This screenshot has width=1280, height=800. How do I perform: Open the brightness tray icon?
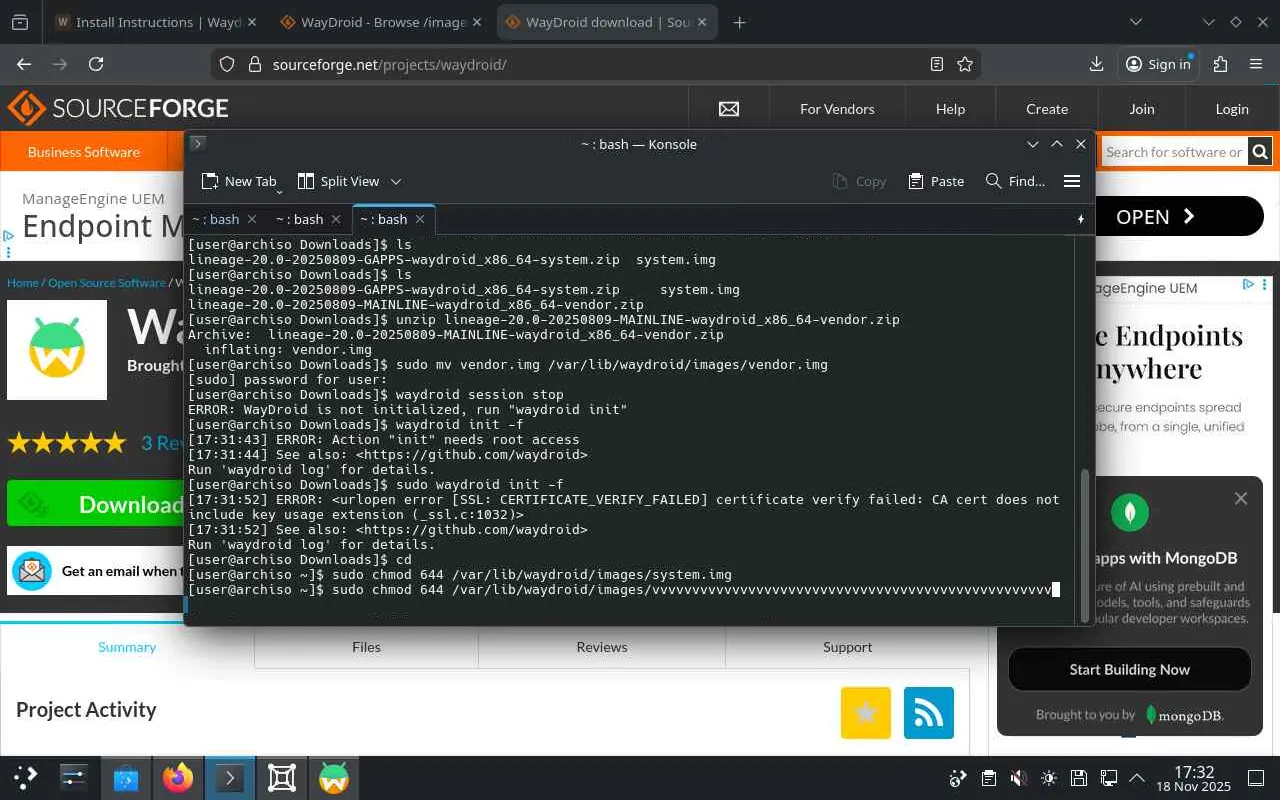pos(1048,778)
